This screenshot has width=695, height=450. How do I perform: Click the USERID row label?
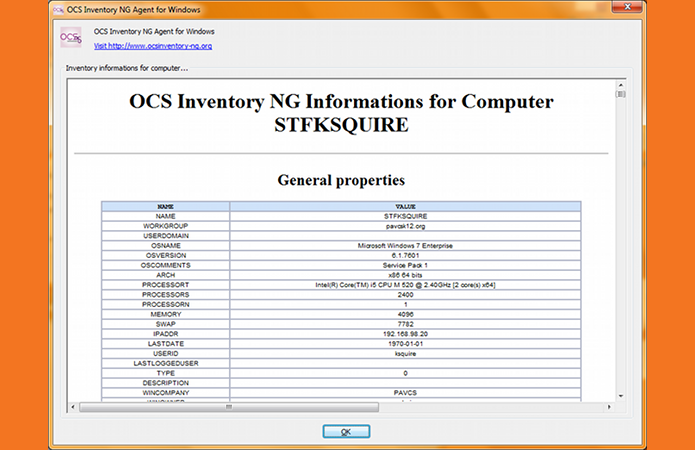[x=165, y=353]
